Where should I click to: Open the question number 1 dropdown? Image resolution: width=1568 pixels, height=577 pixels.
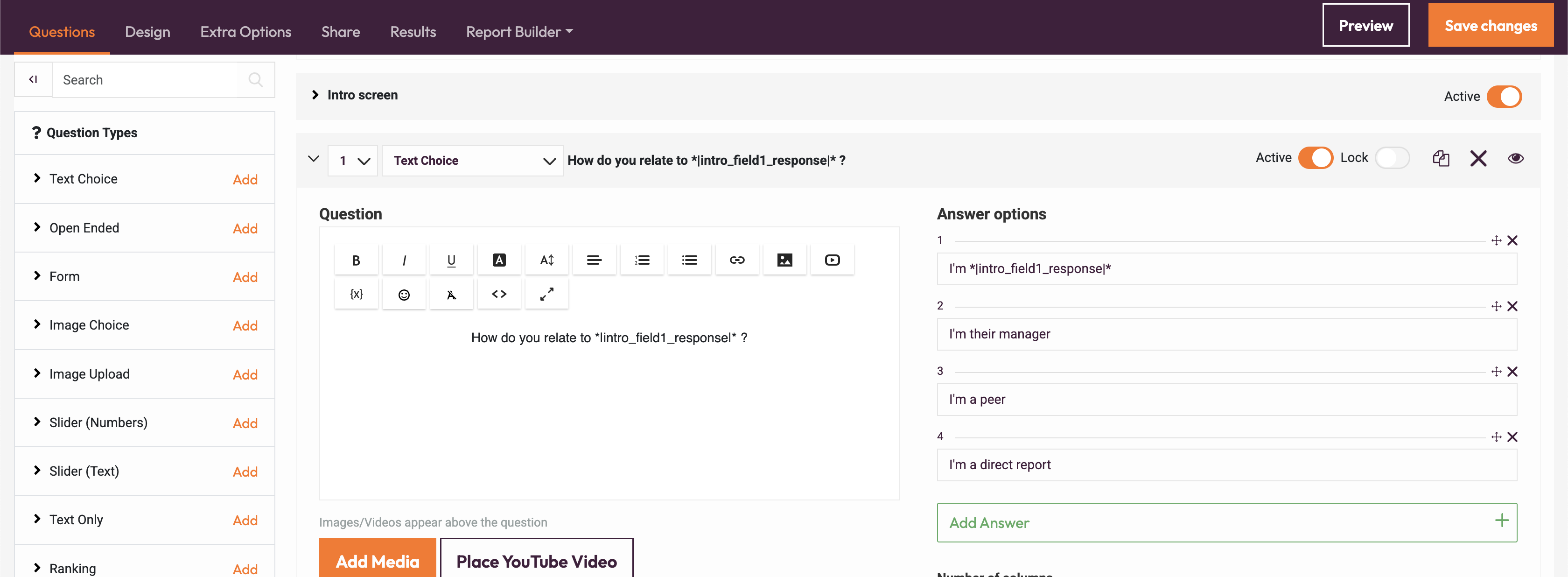tap(353, 161)
